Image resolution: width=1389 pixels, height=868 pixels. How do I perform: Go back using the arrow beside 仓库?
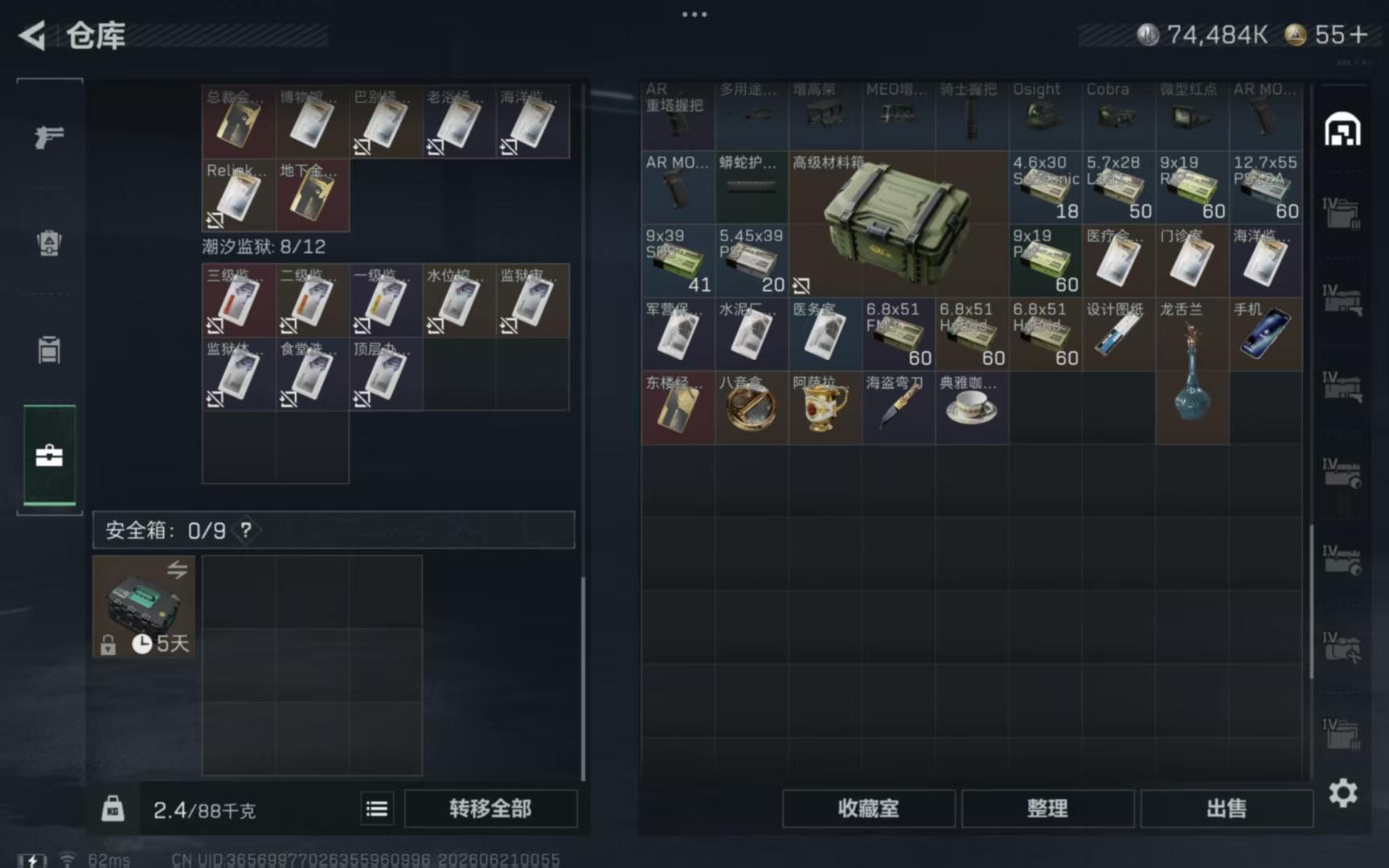(x=32, y=35)
